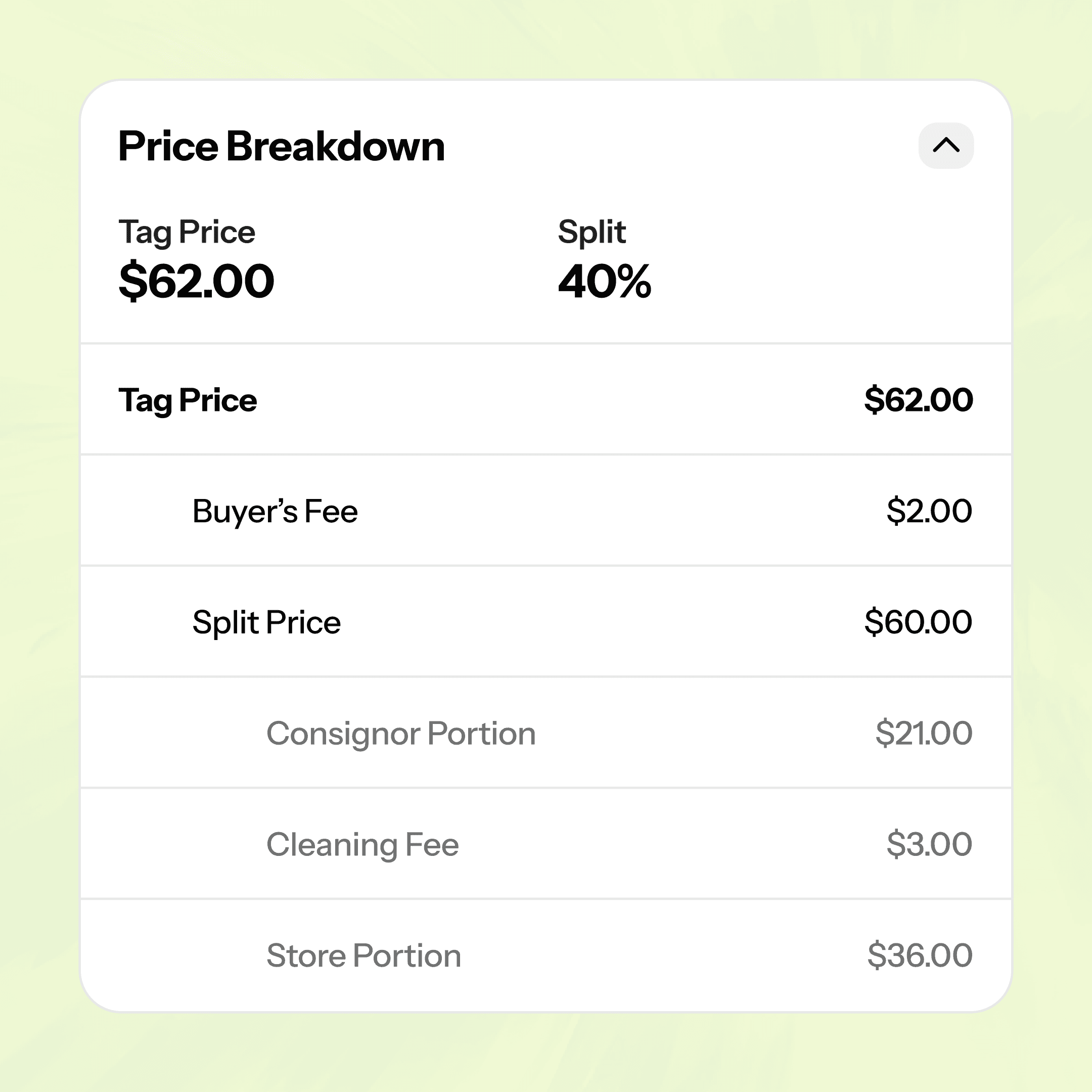The image size is (1092, 1092).
Task: Click the $60.00 Split Price amount
Action: [x=919, y=622]
